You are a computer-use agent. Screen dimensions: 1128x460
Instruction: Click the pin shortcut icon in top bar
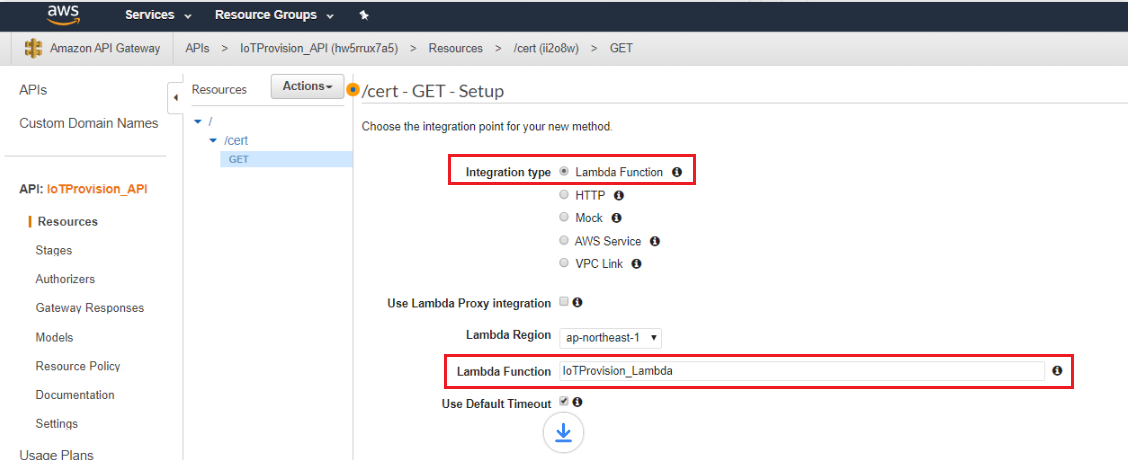click(363, 15)
